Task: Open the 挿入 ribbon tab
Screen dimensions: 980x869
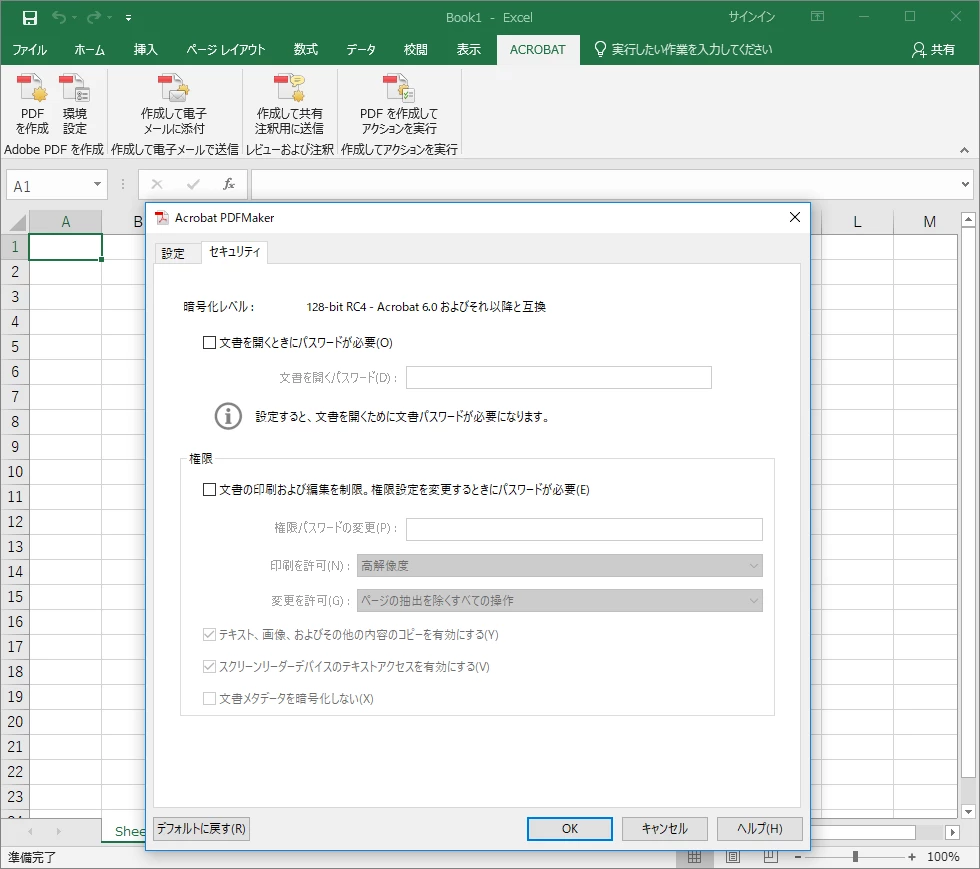Action: point(146,49)
